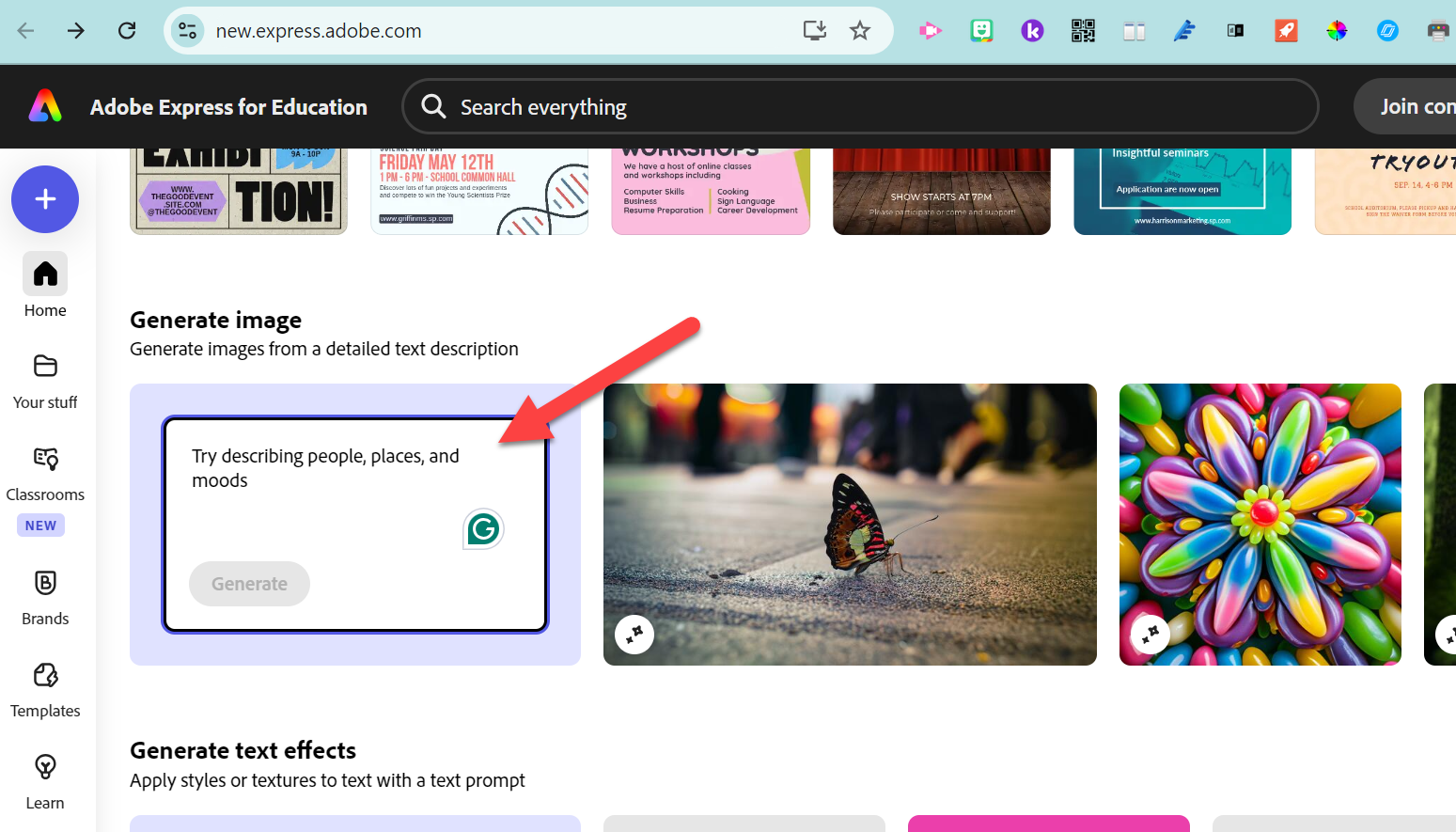Open the black card extension icon
This screenshot has height=832, width=1456.
[x=1235, y=31]
